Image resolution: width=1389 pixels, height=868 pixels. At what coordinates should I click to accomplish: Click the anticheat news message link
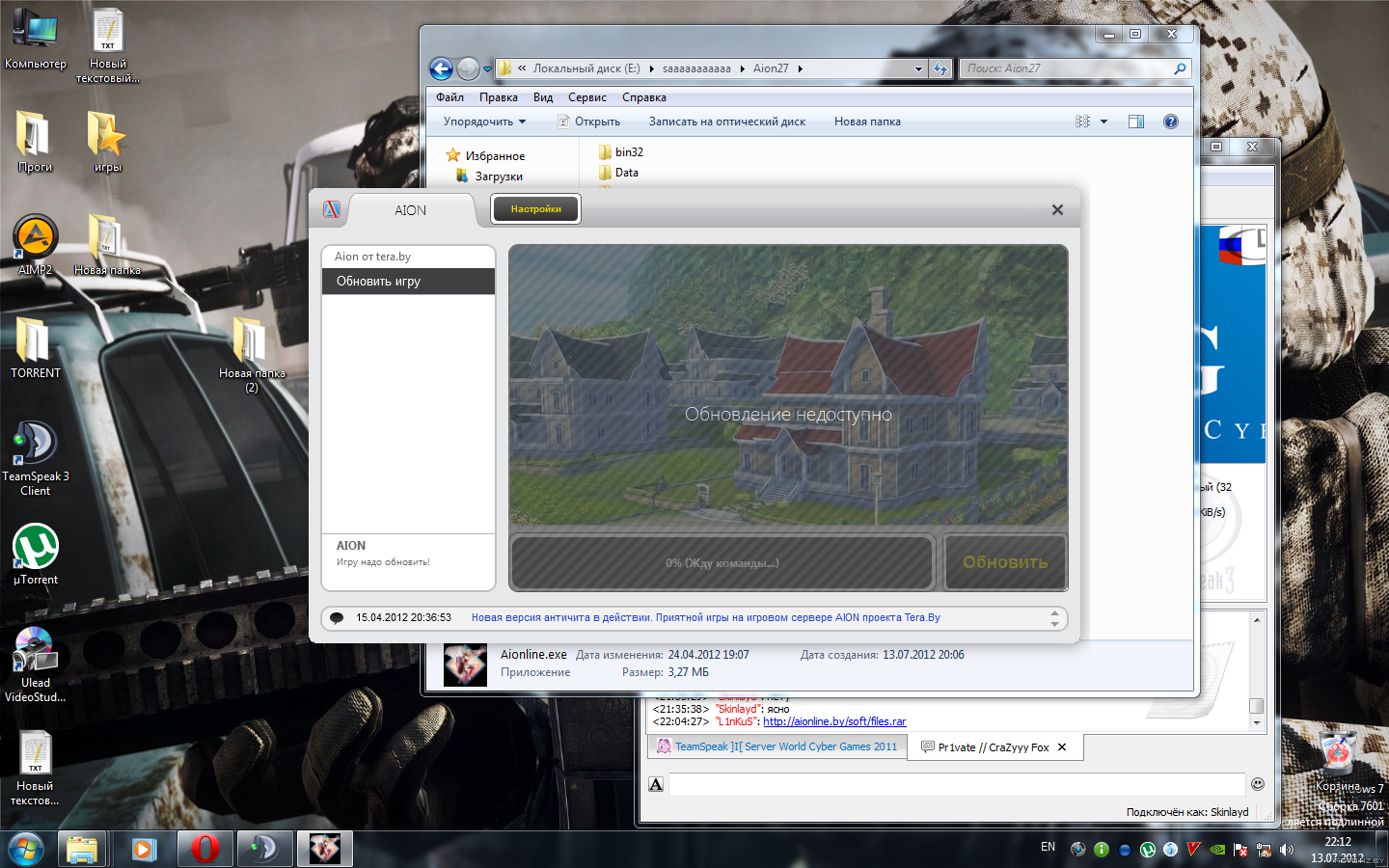click(x=705, y=617)
